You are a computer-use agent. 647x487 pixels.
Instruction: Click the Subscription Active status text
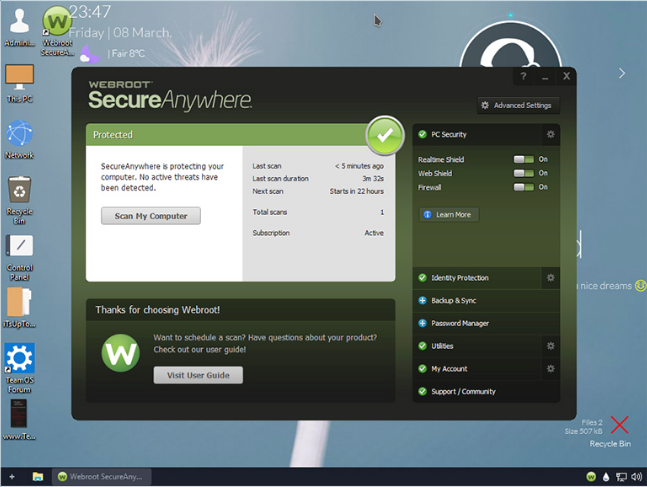point(374,233)
